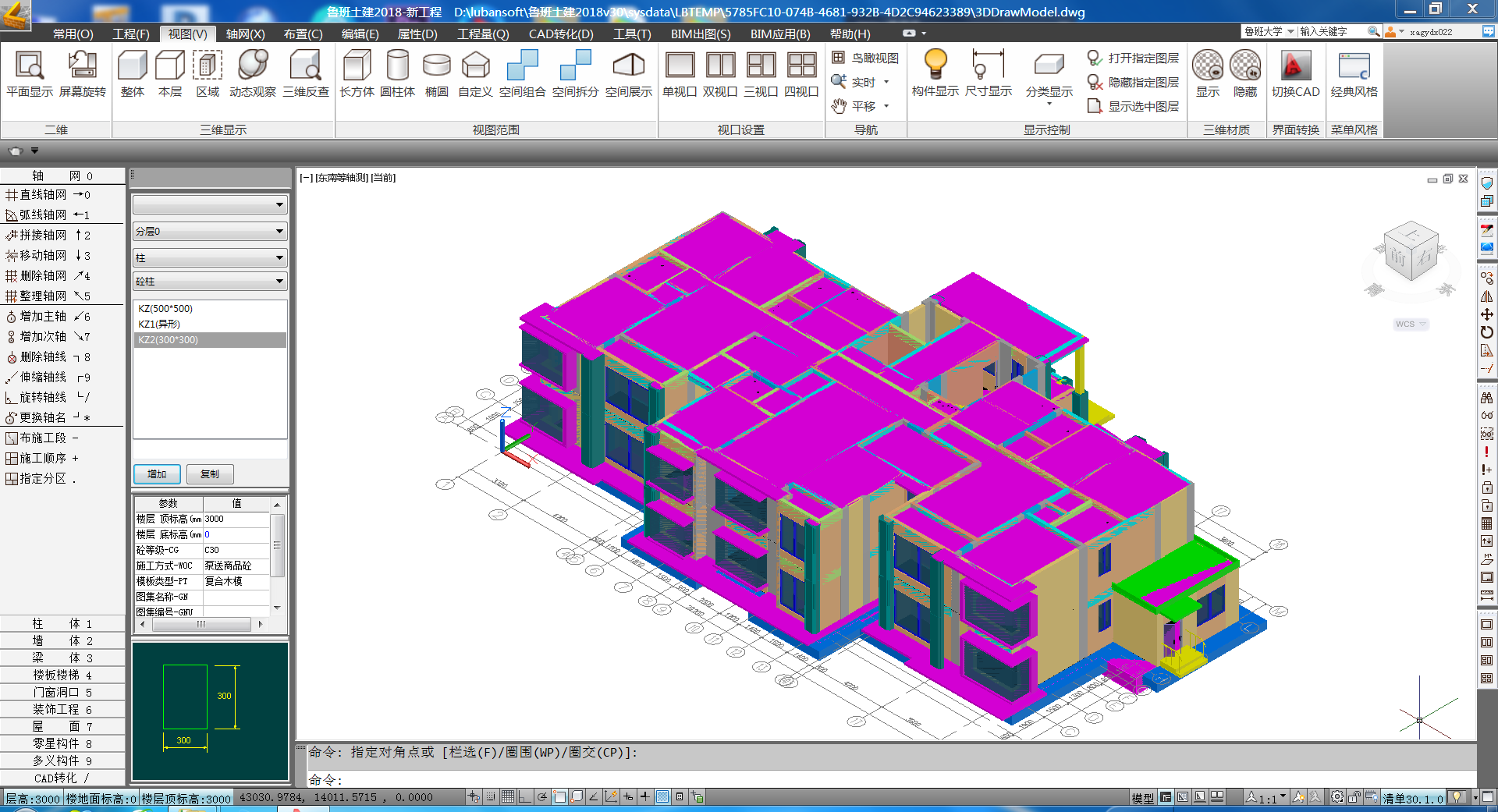This screenshot has height=812, width=1498.
Task: Toggle the 显示 3D material button
Action: 1208,66
